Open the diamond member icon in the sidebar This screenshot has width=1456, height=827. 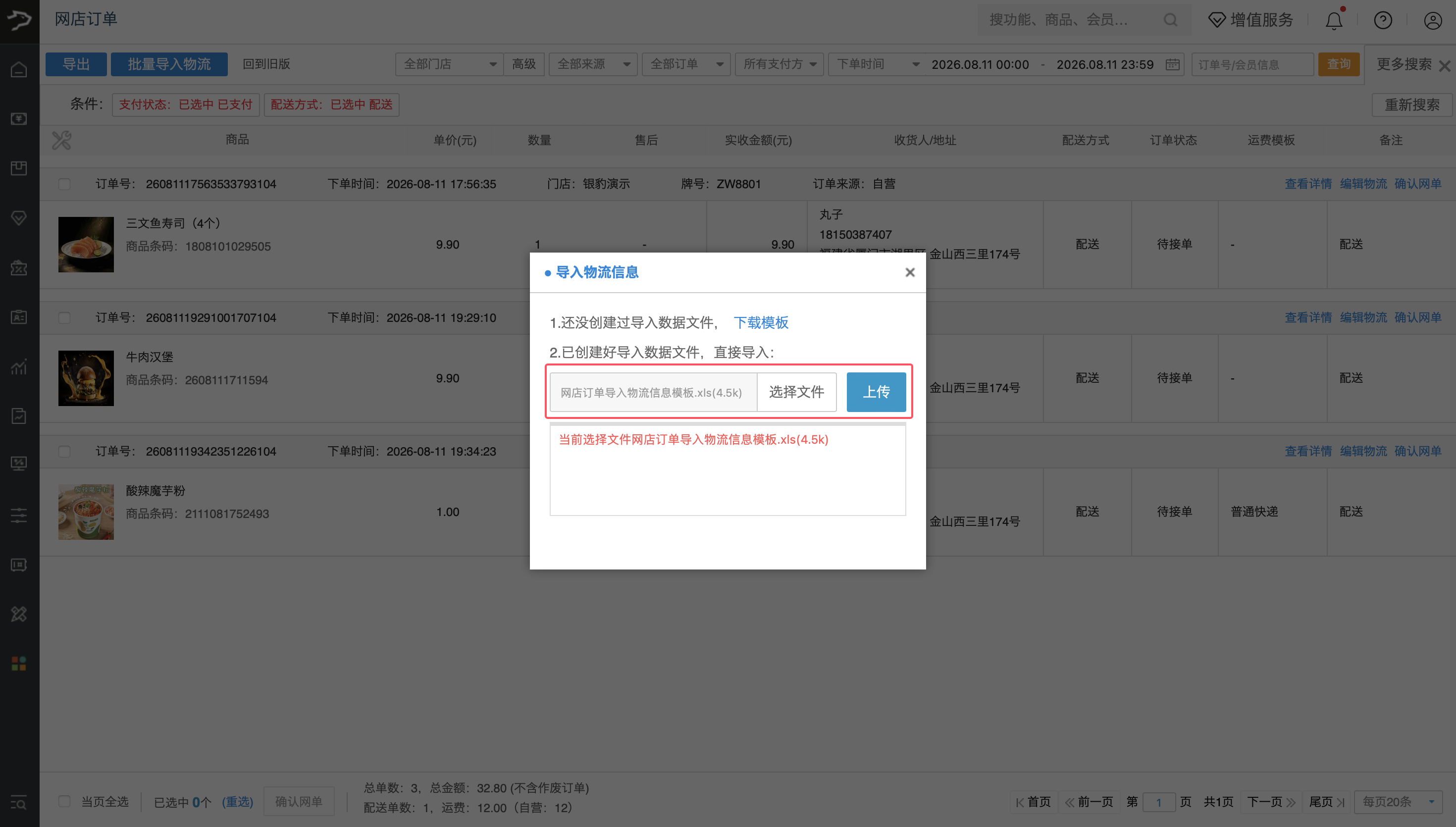click(19, 217)
